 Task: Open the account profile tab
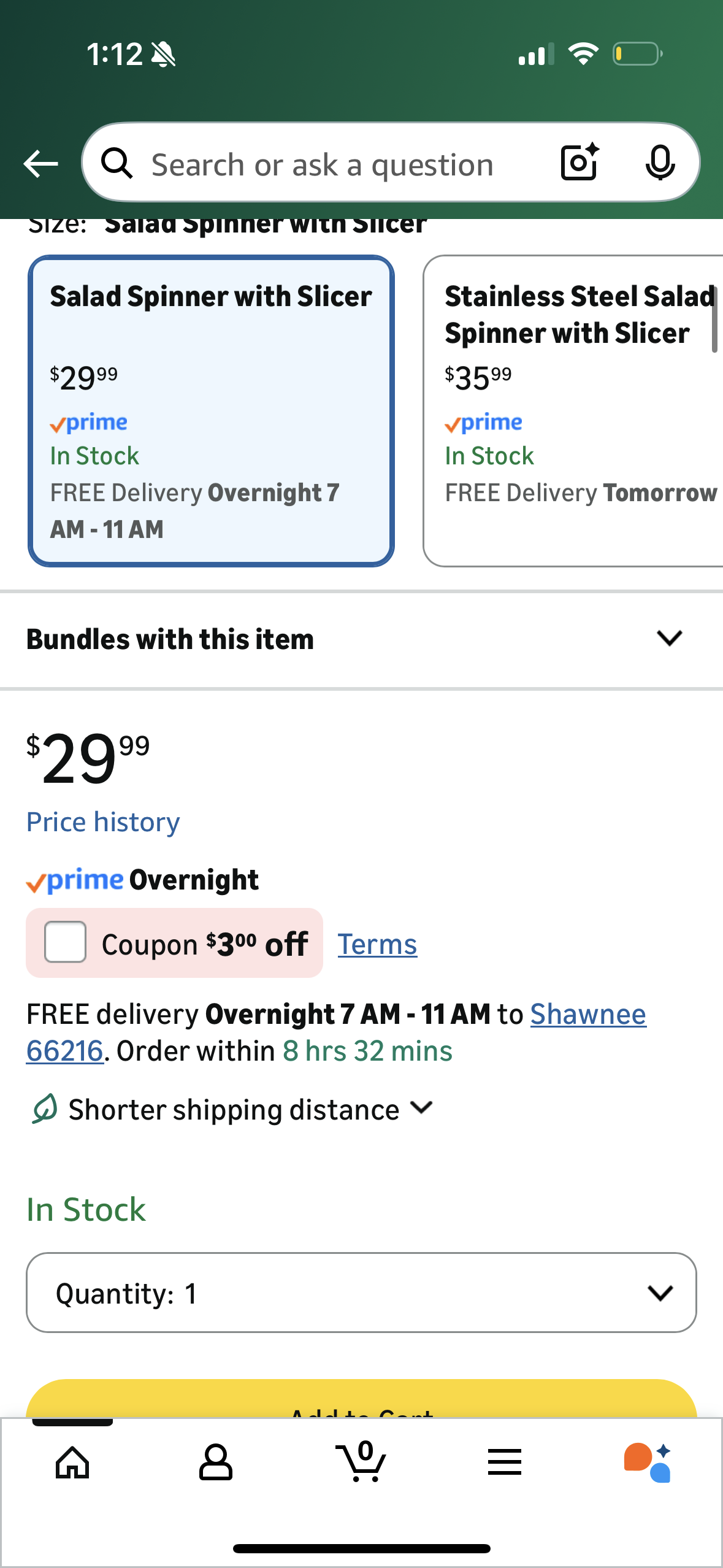click(x=216, y=1463)
